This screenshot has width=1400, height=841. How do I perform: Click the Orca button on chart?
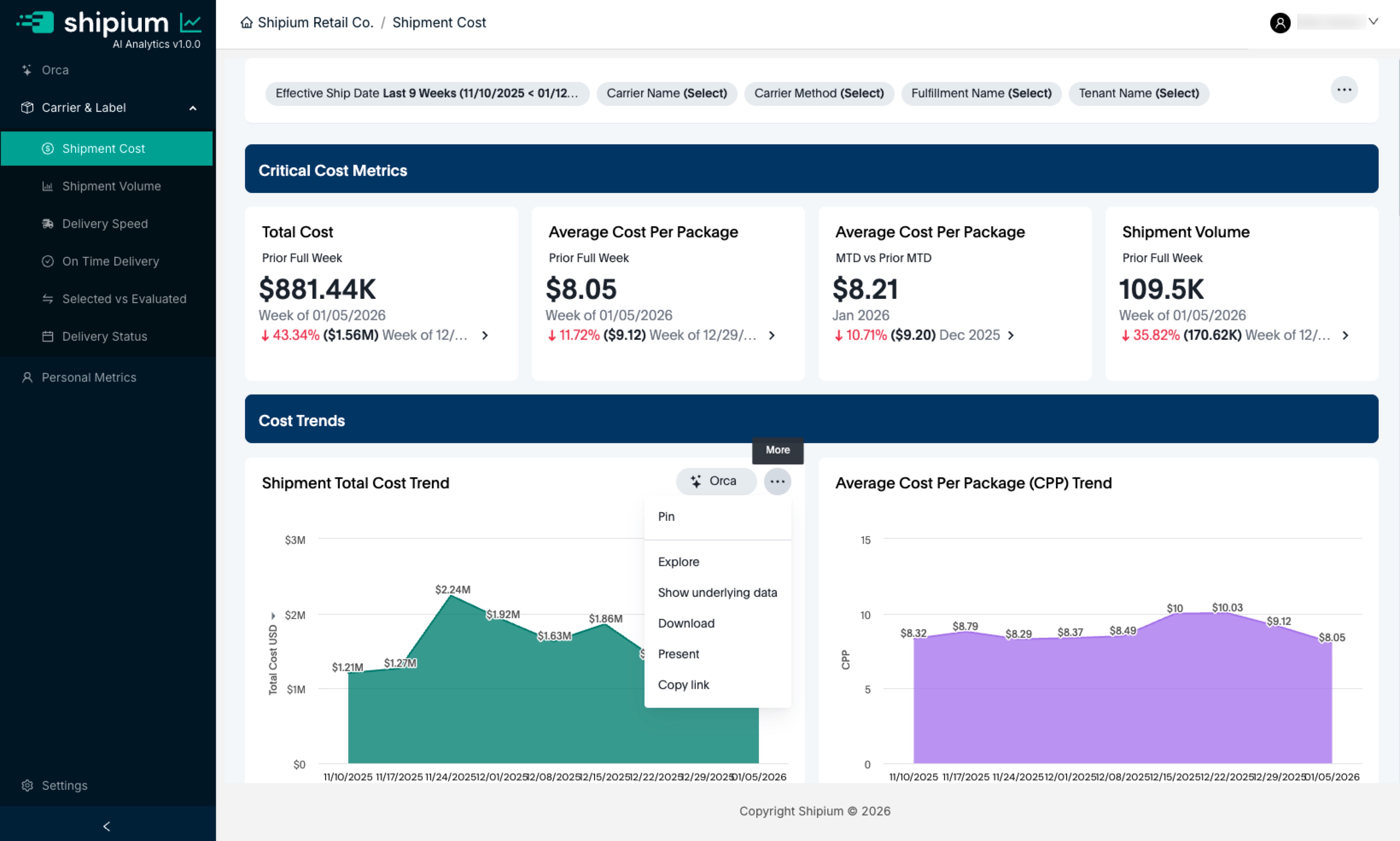point(716,481)
